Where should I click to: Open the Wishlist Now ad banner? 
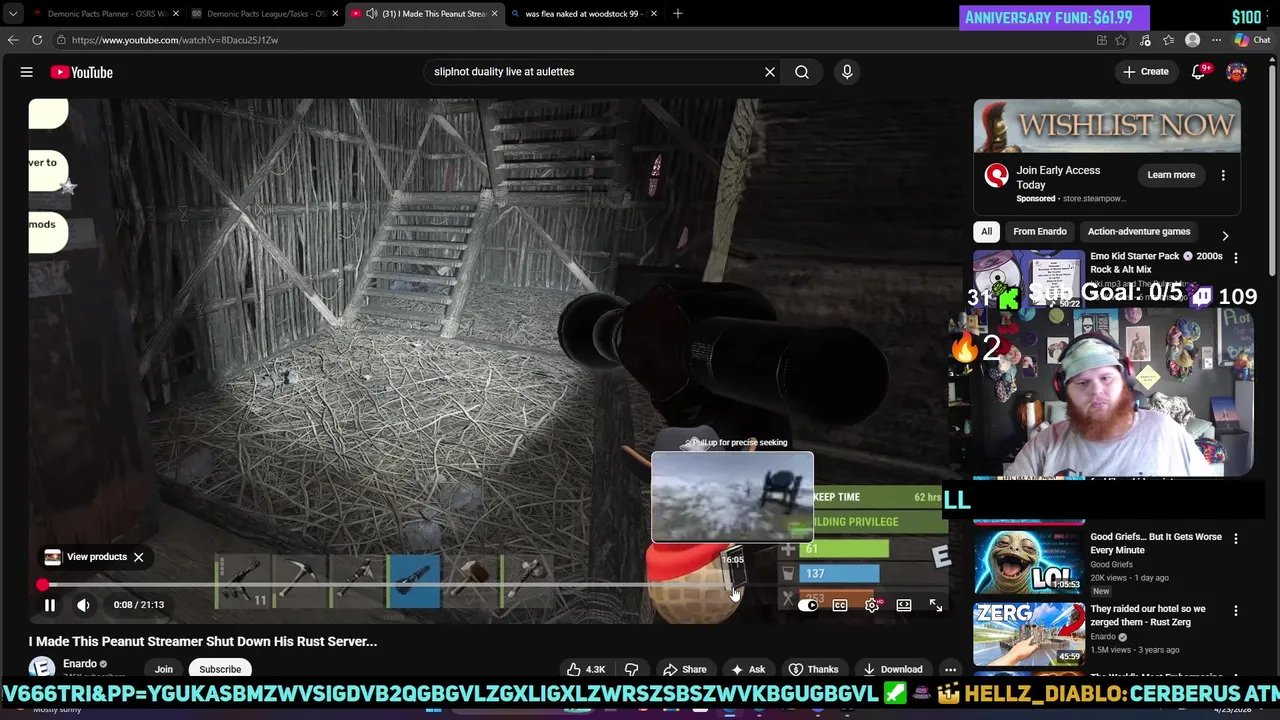pyautogui.click(x=1107, y=126)
